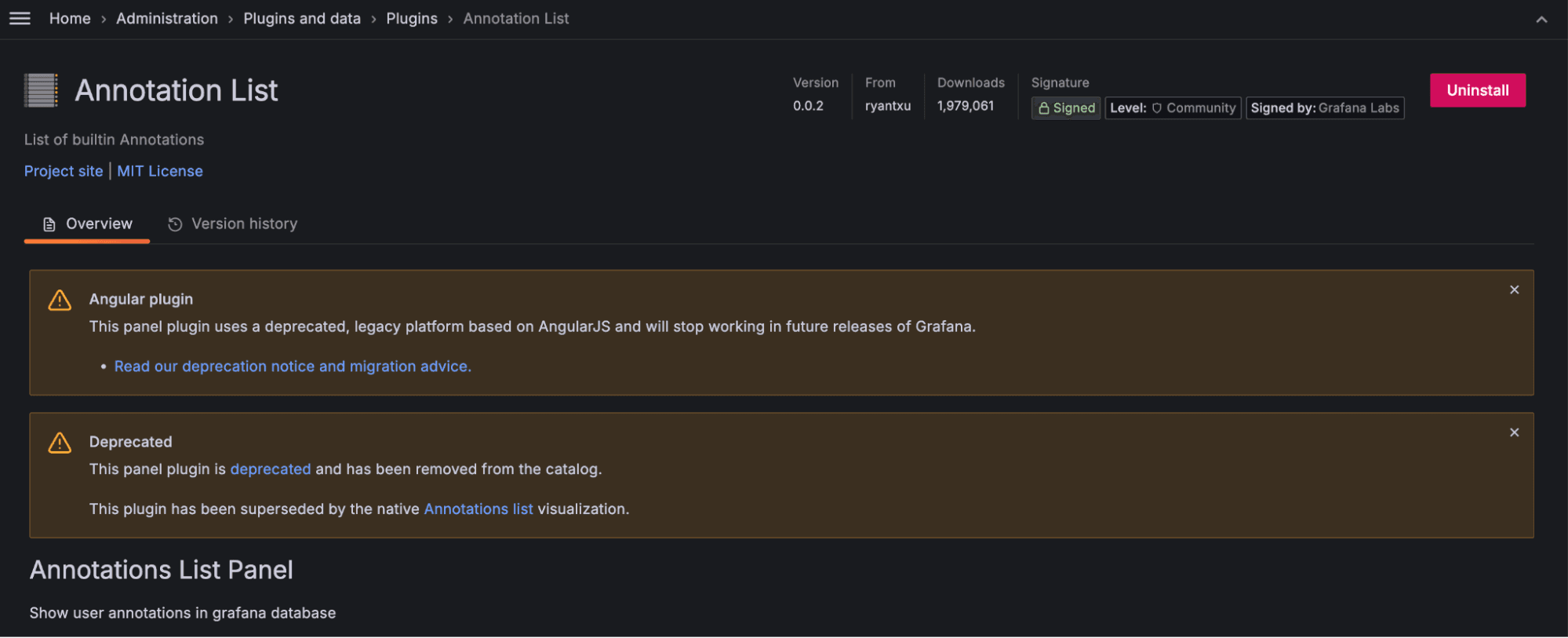Image resolution: width=1568 pixels, height=638 pixels.
Task: Click the author name ryantxu
Action: [888, 106]
